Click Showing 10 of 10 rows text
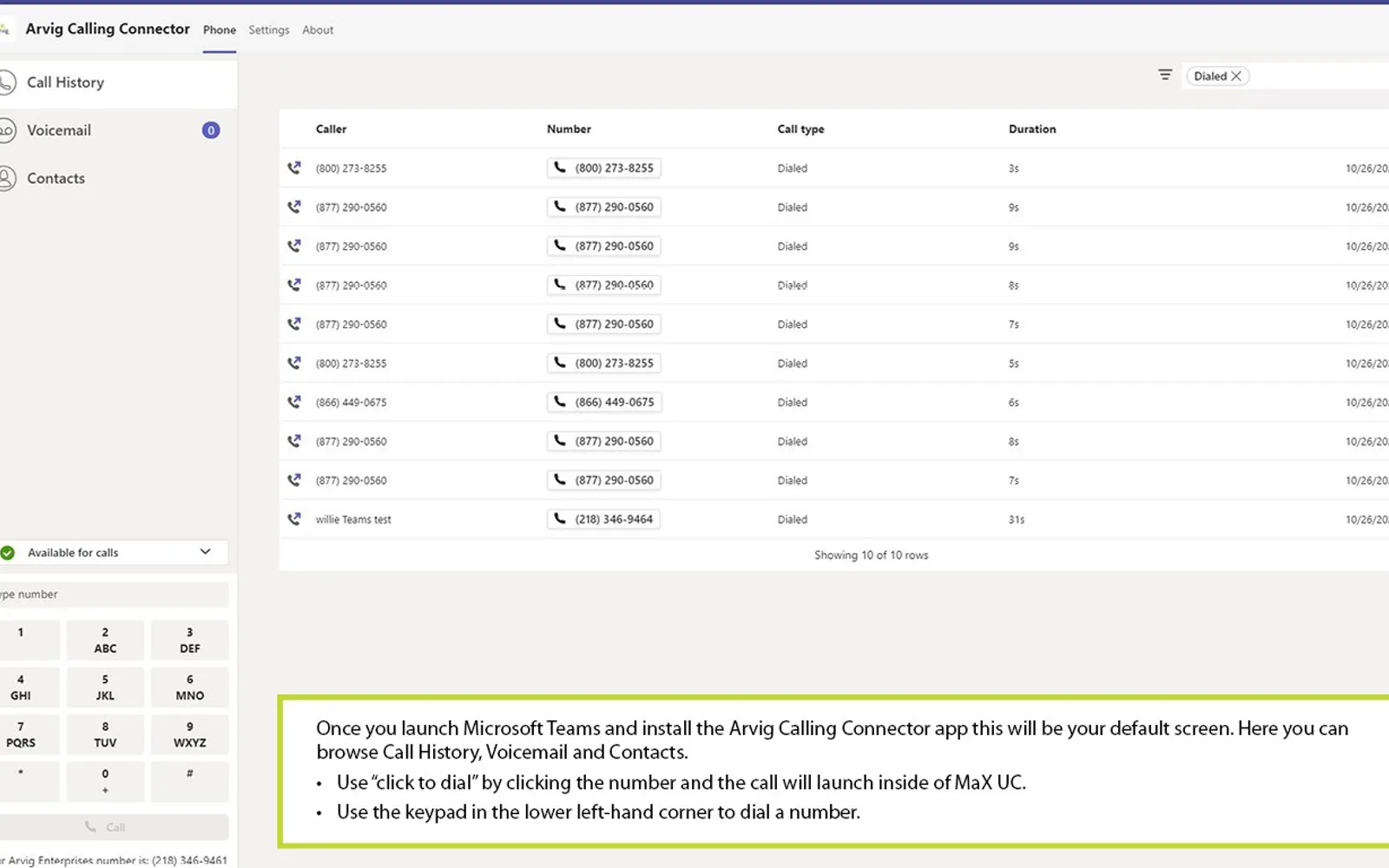The height and width of the screenshot is (868, 1389). pos(871,556)
